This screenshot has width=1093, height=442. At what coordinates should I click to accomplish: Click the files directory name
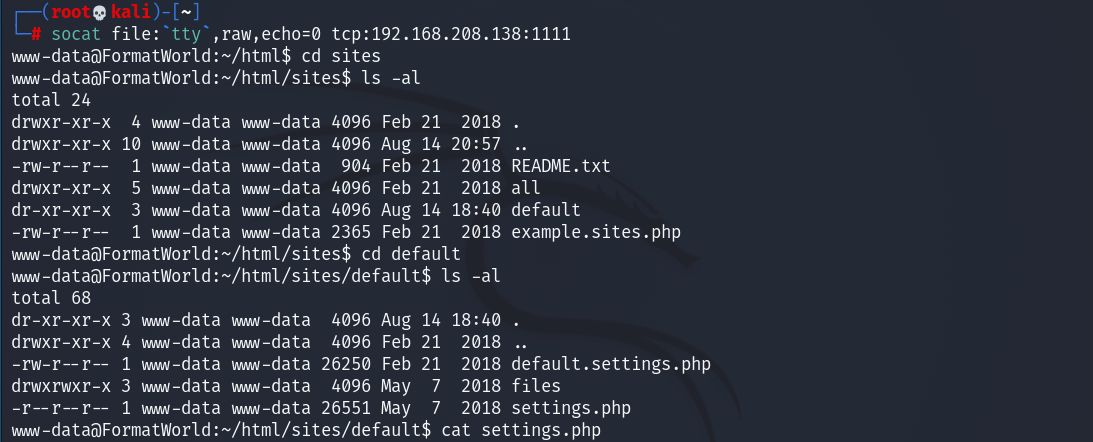[535, 386]
